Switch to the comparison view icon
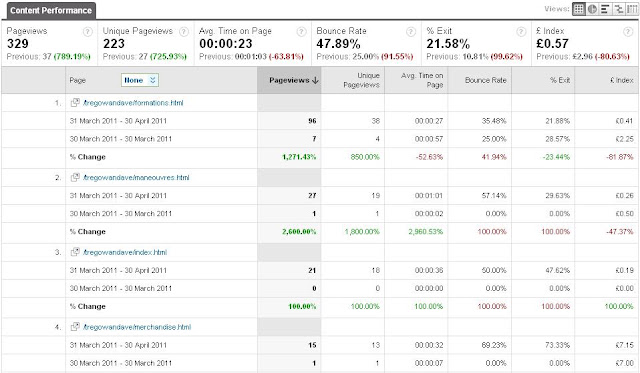 coord(618,9)
